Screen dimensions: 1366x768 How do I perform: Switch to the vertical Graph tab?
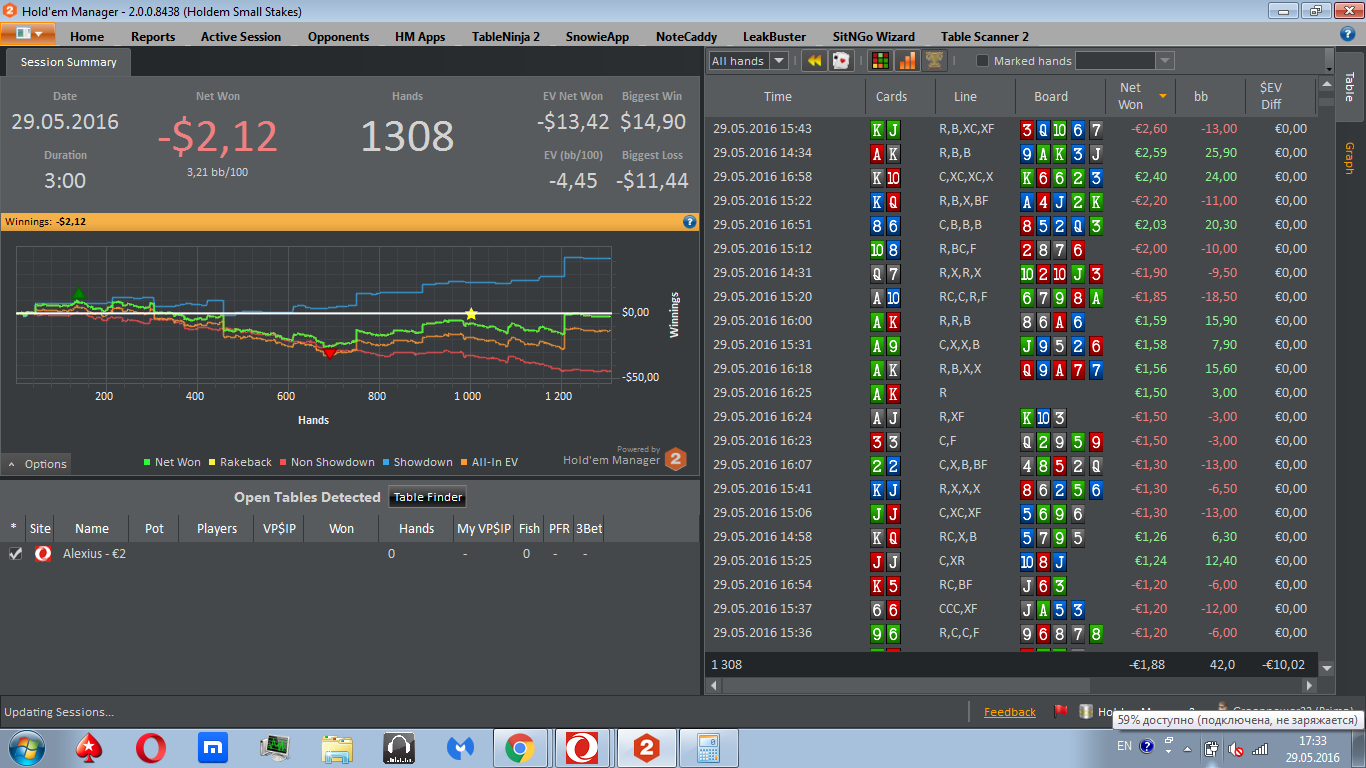click(1349, 158)
